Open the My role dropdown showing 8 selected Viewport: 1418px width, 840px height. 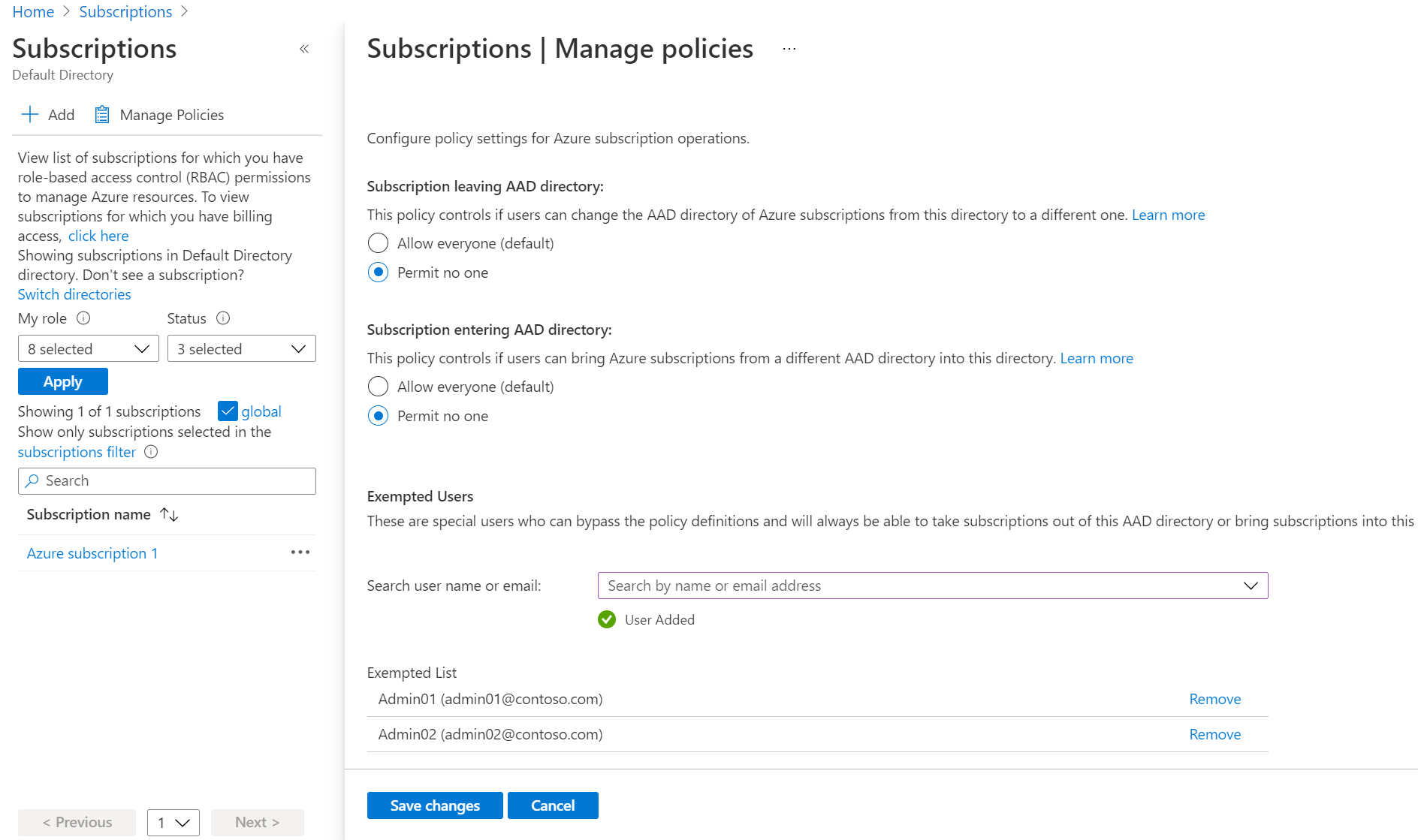click(x=88, y=348)
